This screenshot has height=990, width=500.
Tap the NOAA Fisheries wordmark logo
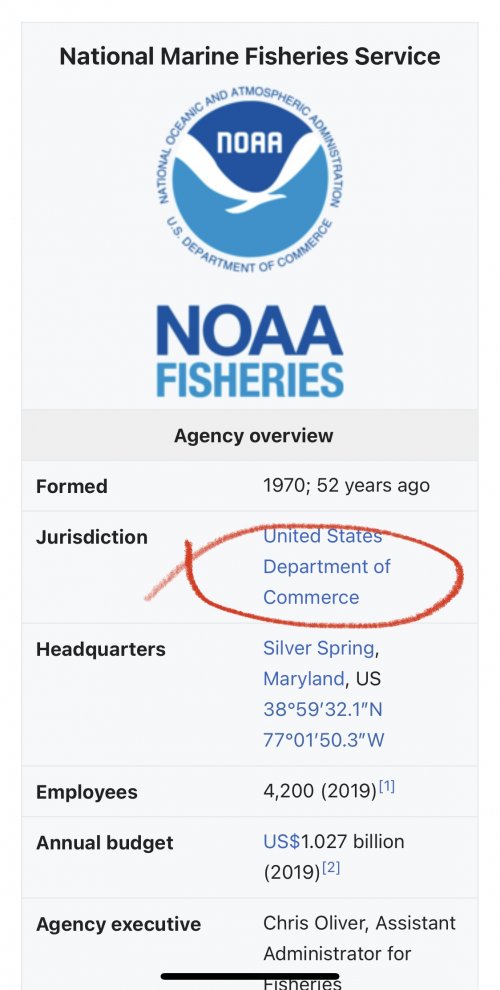[250, 351]
